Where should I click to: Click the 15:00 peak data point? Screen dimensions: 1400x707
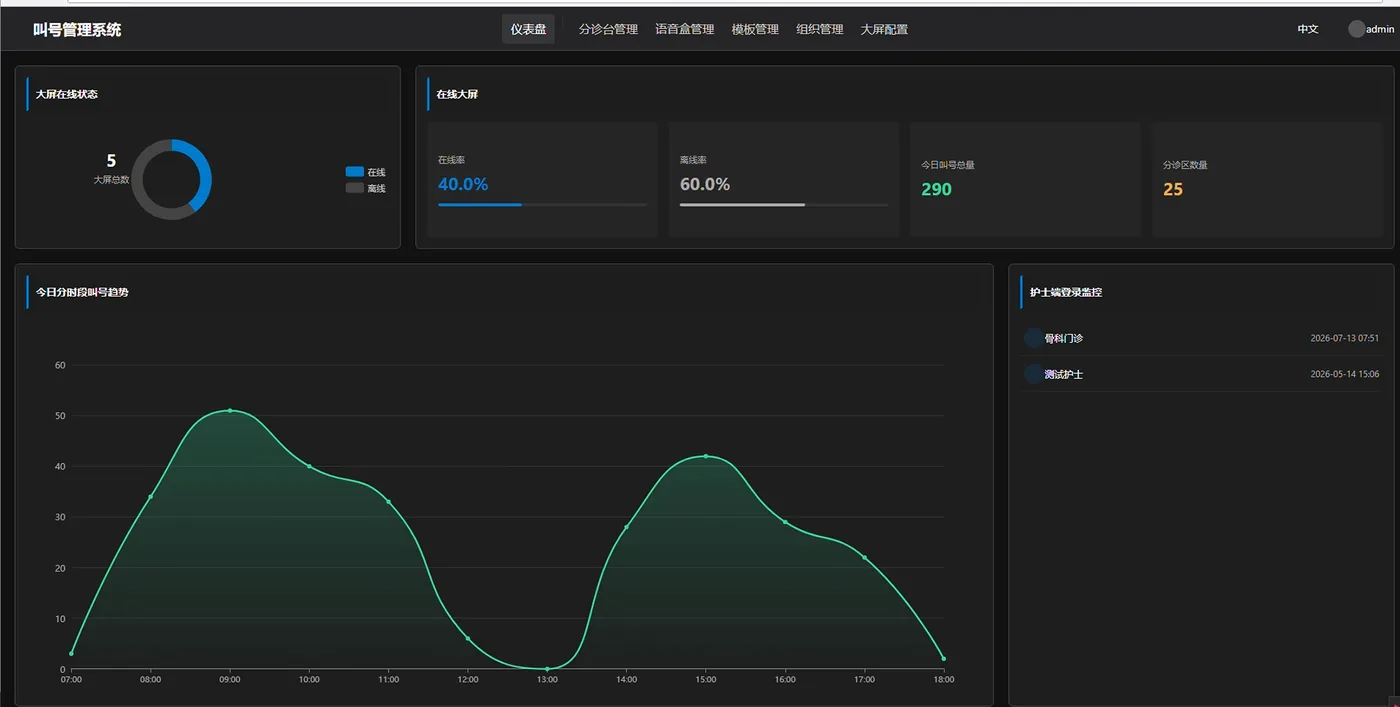click(706, 456)
